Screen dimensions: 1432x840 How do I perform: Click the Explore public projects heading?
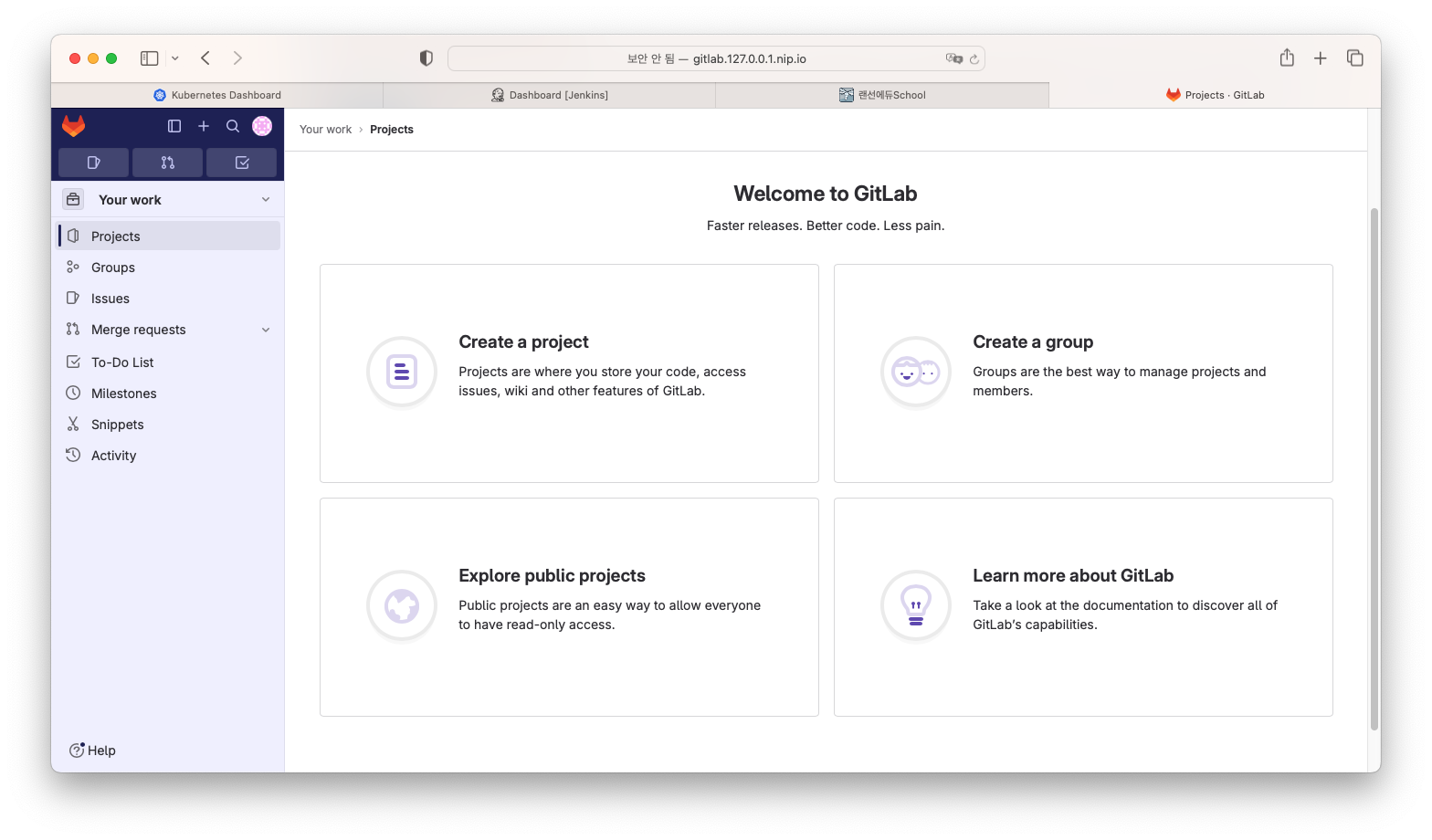point(552,575)
